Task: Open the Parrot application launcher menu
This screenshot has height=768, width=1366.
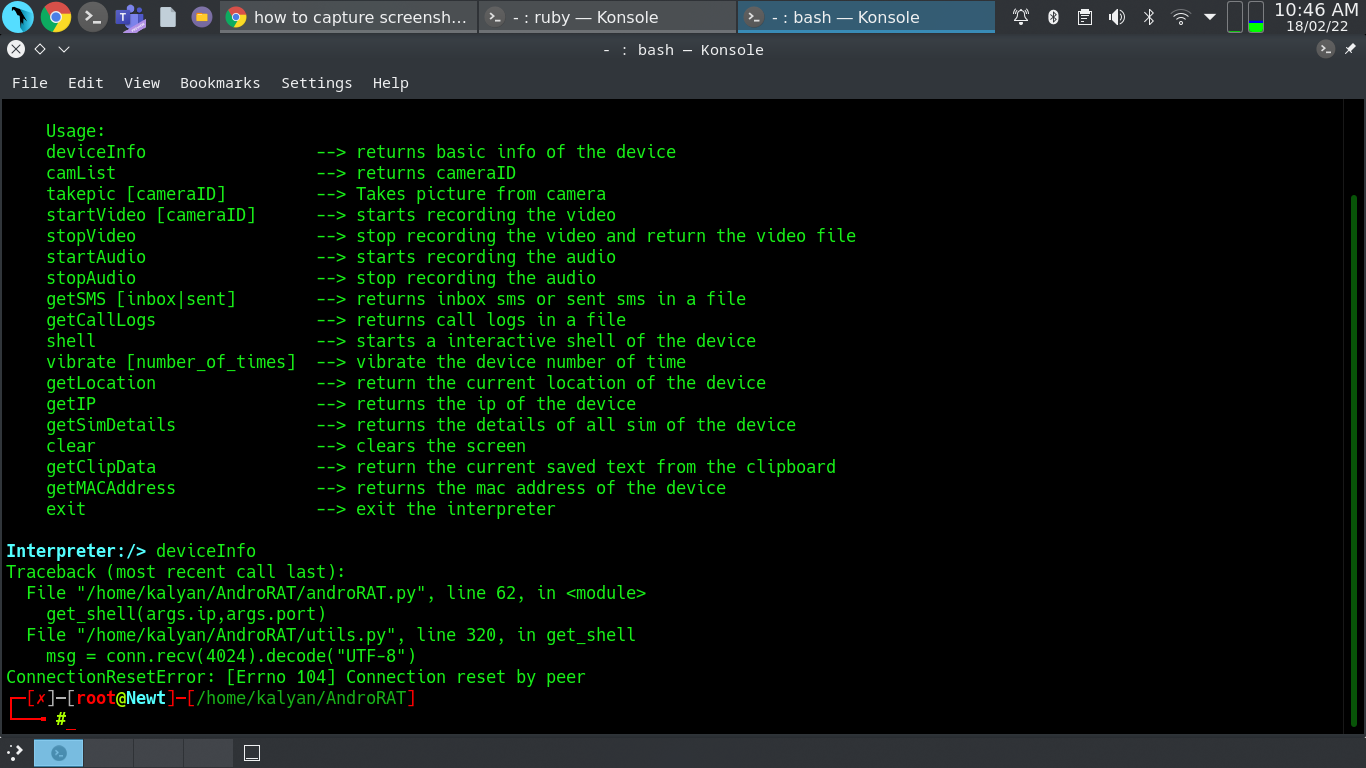Action: click(x=18, y=17)
